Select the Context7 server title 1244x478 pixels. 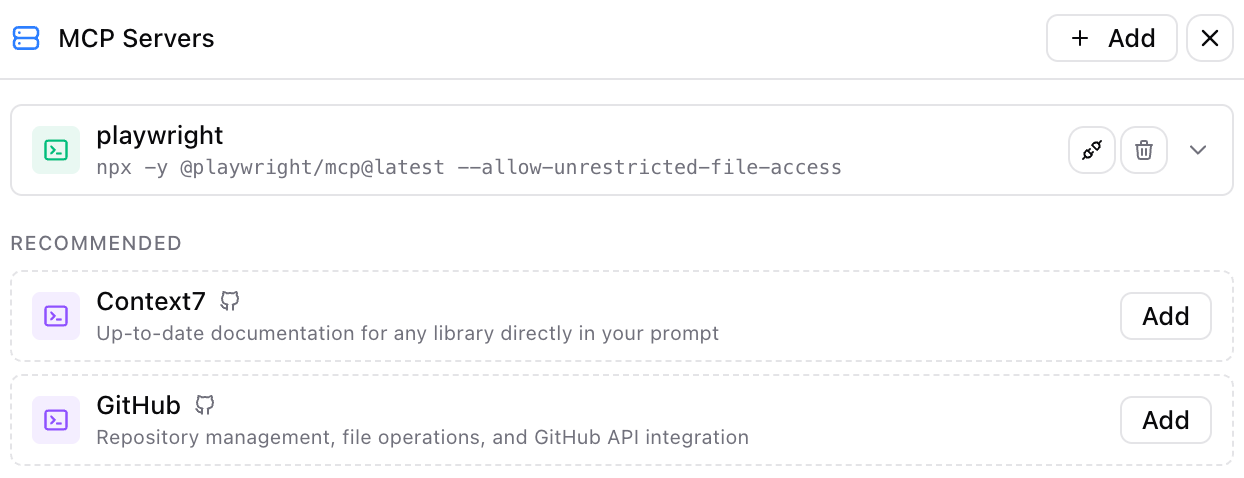(150, 301)
